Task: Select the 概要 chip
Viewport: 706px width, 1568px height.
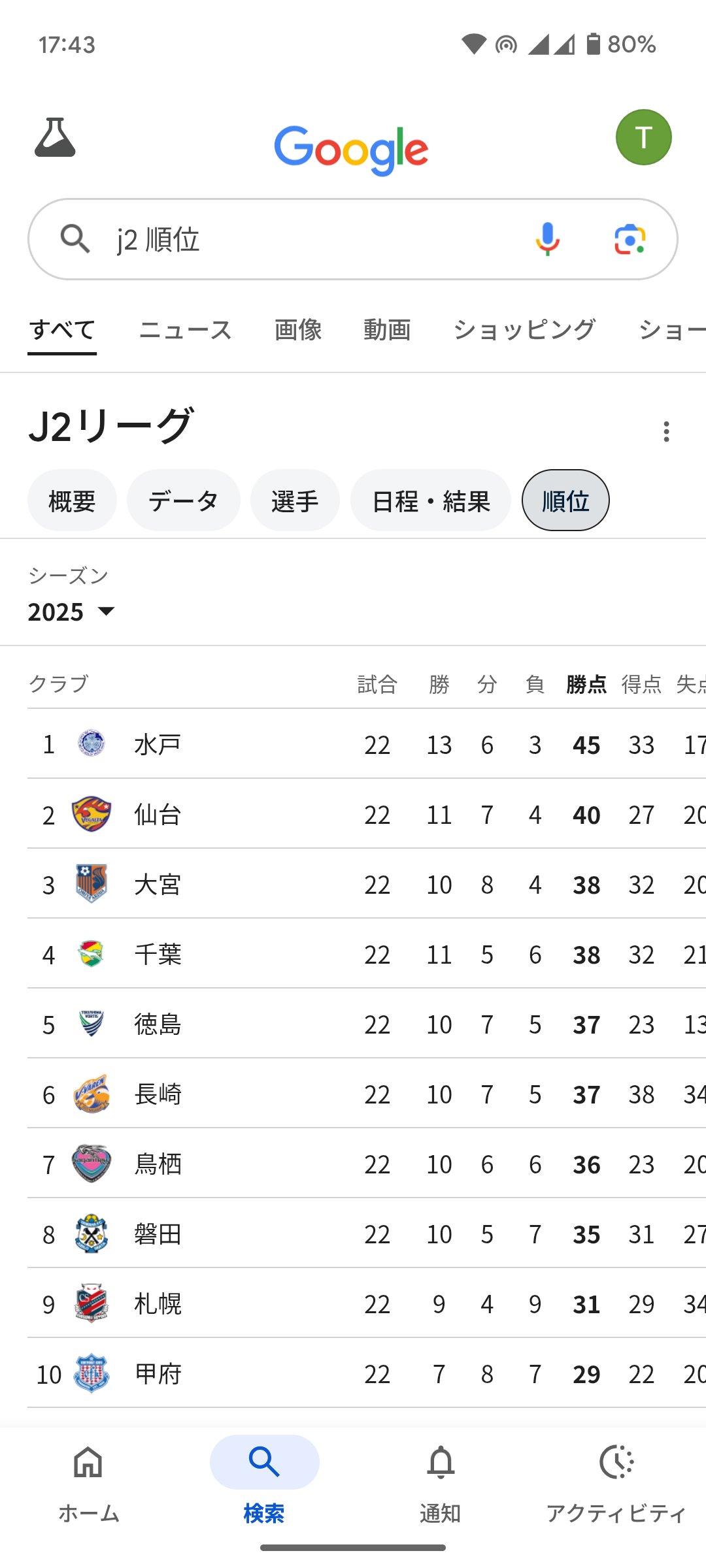Action: click(72, 500)
